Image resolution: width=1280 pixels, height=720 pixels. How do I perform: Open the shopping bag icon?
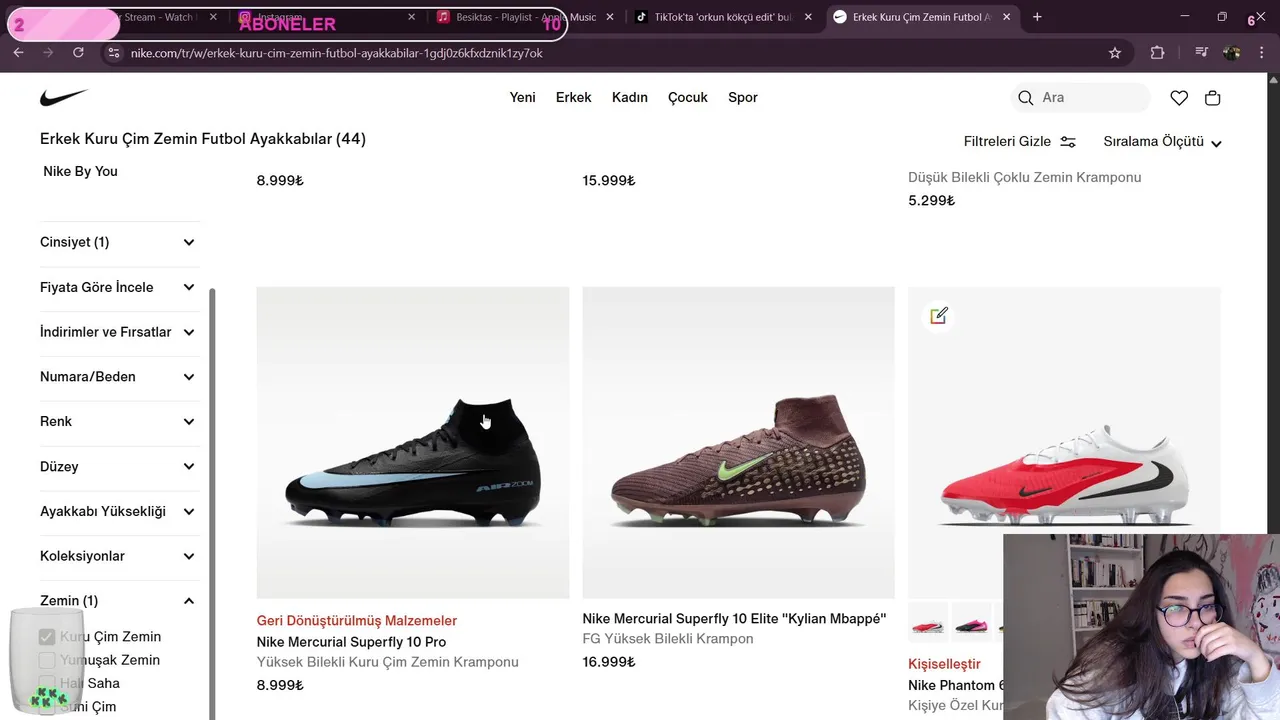pos(1213,98)
